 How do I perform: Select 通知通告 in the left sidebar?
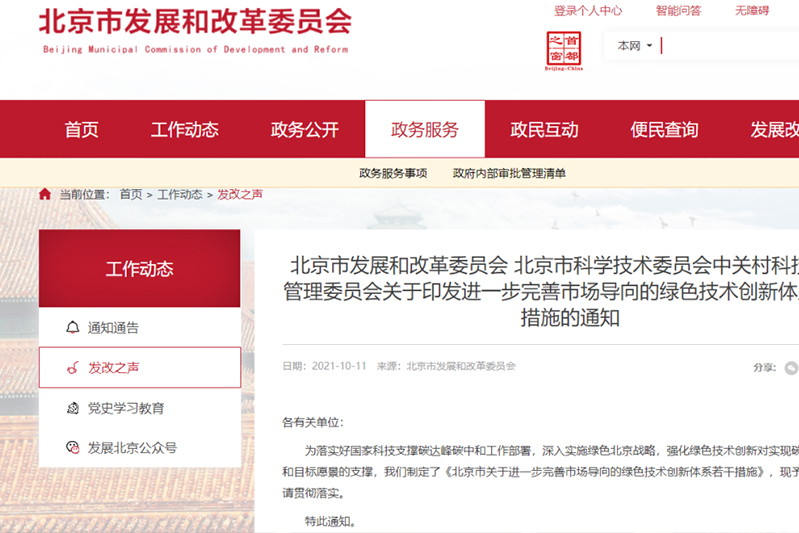[x=114, y=327]
